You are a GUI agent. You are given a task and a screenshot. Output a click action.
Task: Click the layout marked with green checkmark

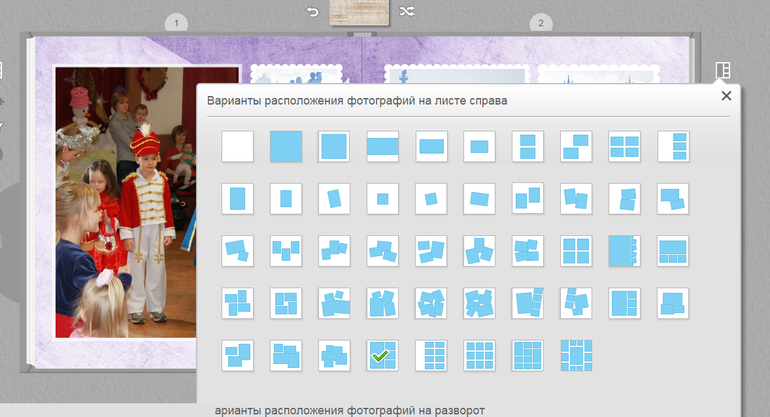click(x=382, y=354)
